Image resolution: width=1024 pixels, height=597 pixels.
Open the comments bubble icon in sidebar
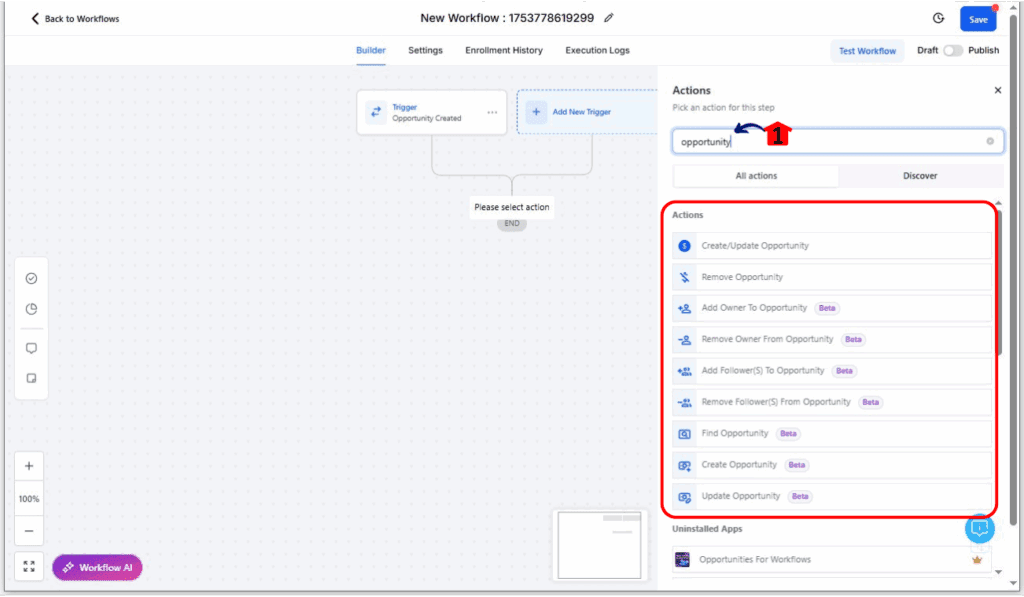pos(31,347)
